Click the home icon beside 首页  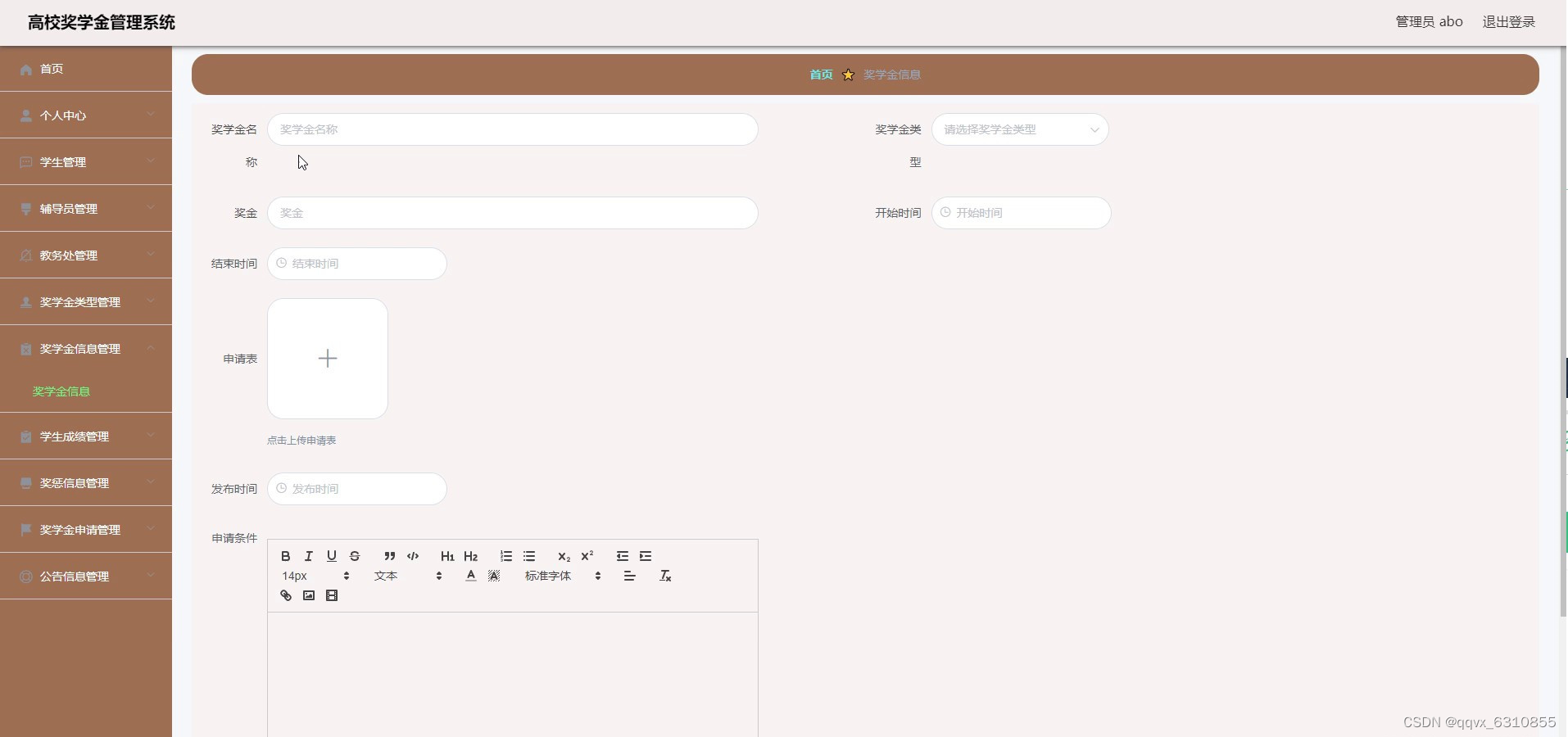click(x=26, y=70)
